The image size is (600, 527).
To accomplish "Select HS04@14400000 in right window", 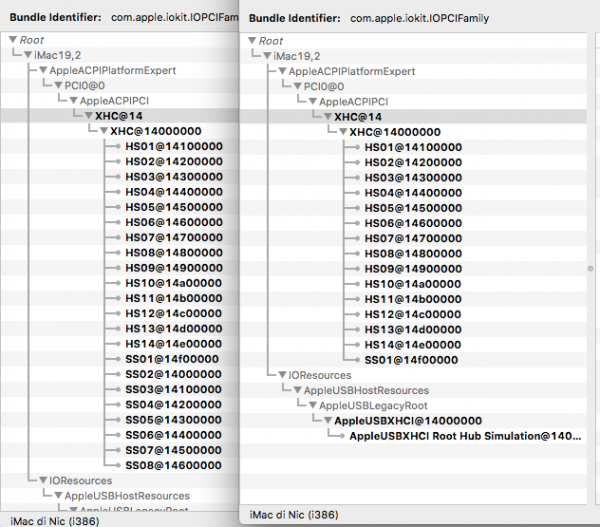I will [x=413, y=193].
